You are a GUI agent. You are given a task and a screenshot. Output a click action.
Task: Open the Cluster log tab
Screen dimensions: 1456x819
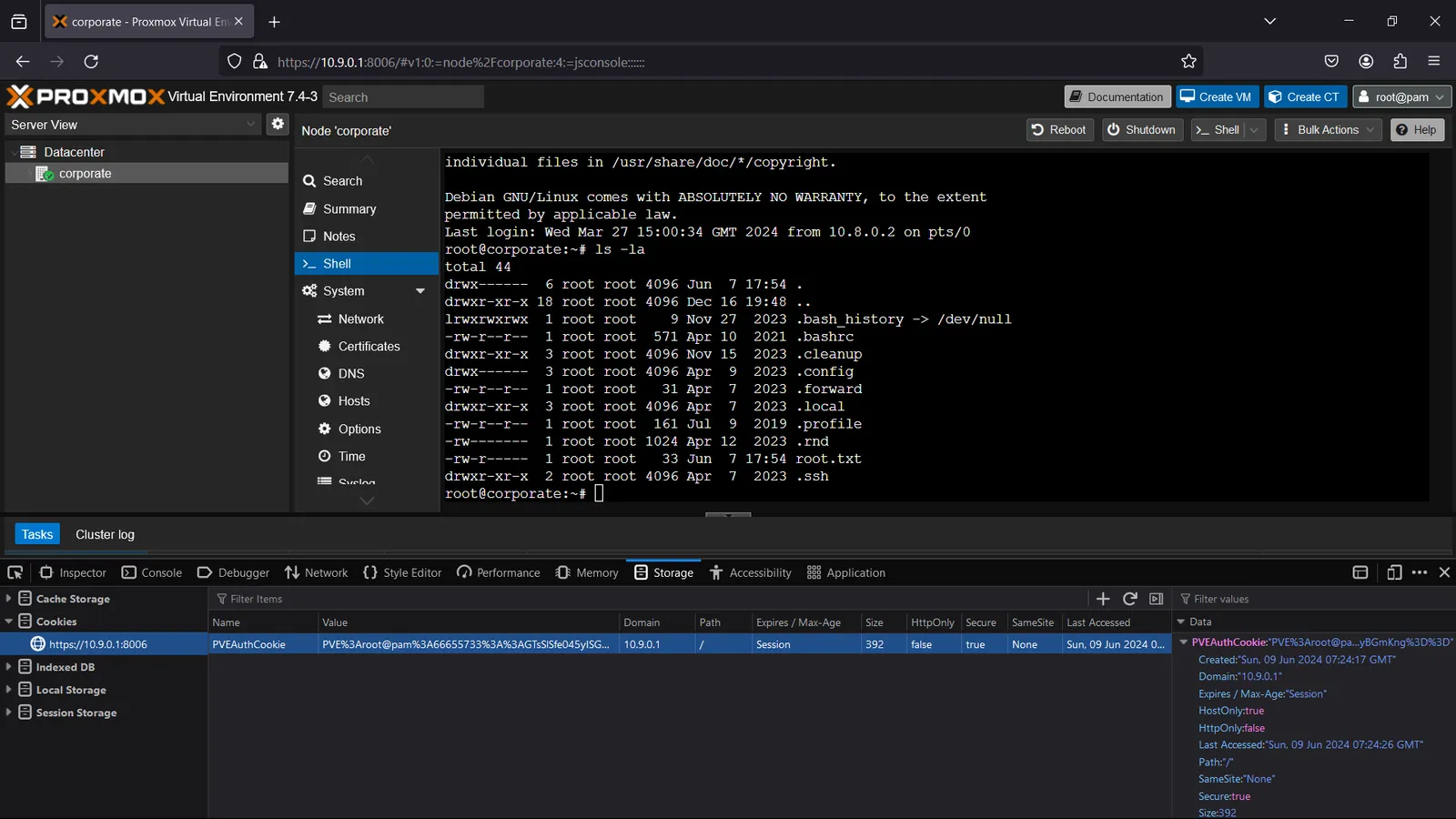(x=105, y=534)
